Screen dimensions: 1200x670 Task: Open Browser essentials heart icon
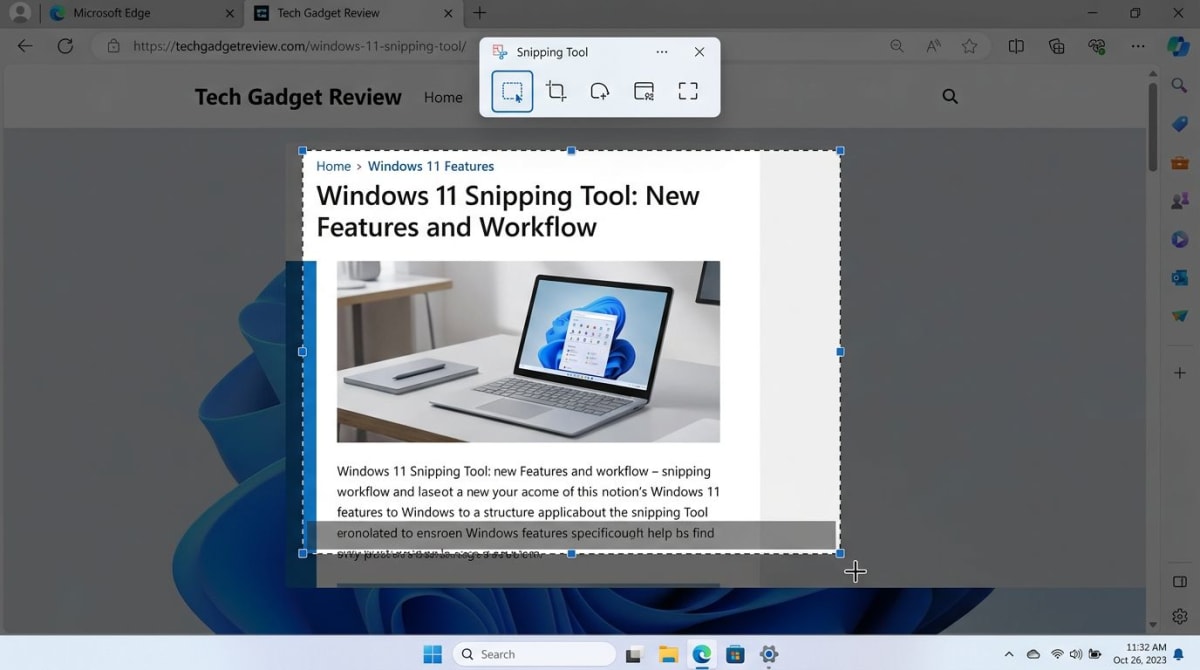tap(1097, 46)
